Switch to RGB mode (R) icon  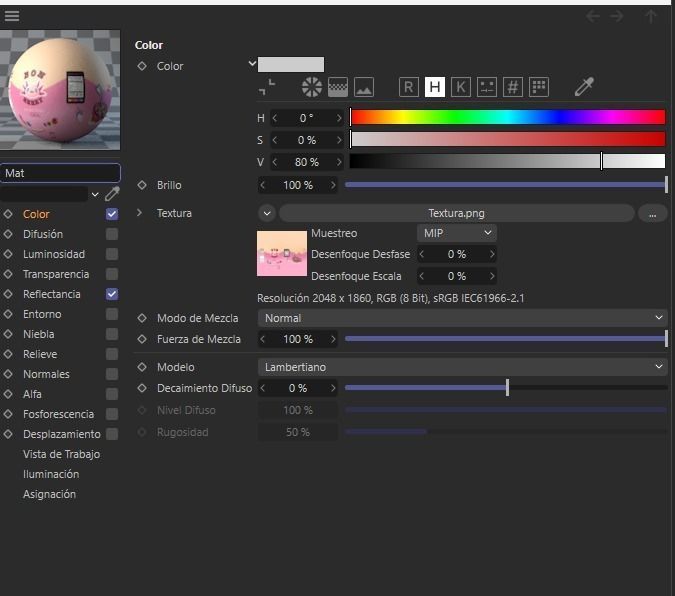pyautogui.click(x=409, y=87)
